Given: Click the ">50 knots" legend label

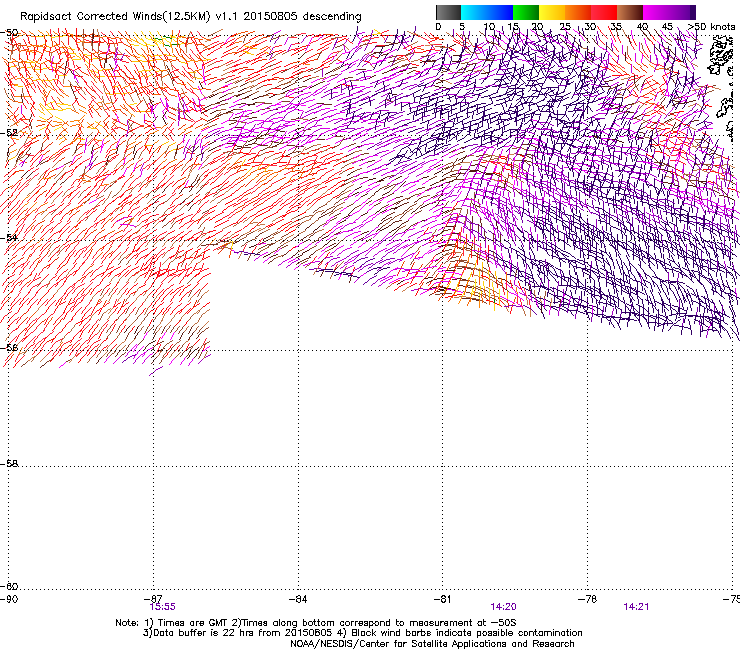Looking at the screenshot, I should click(x=711, y=27).
